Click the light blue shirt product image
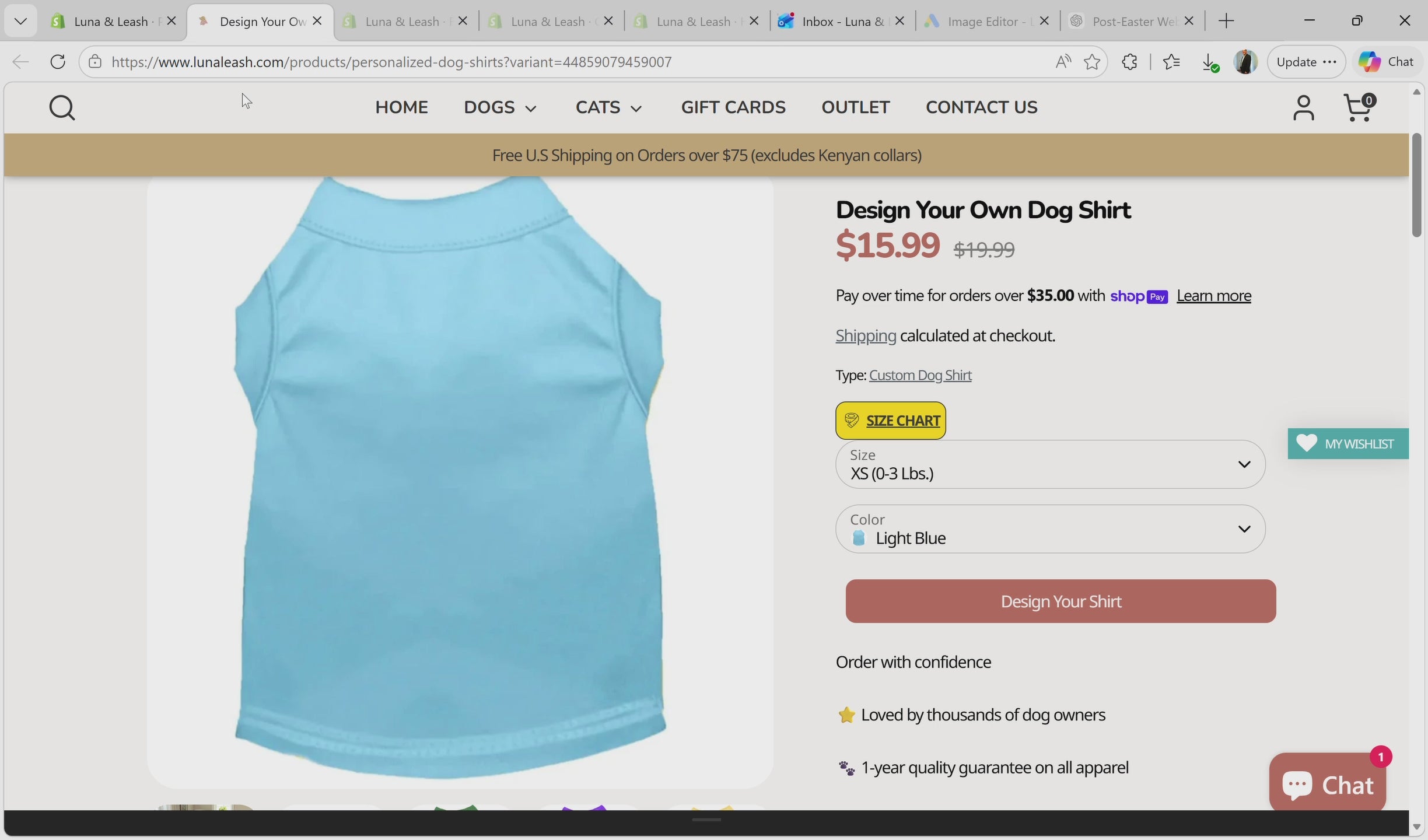The width and height of the screenshot is (1428, 840). click(x=460, y=482)
